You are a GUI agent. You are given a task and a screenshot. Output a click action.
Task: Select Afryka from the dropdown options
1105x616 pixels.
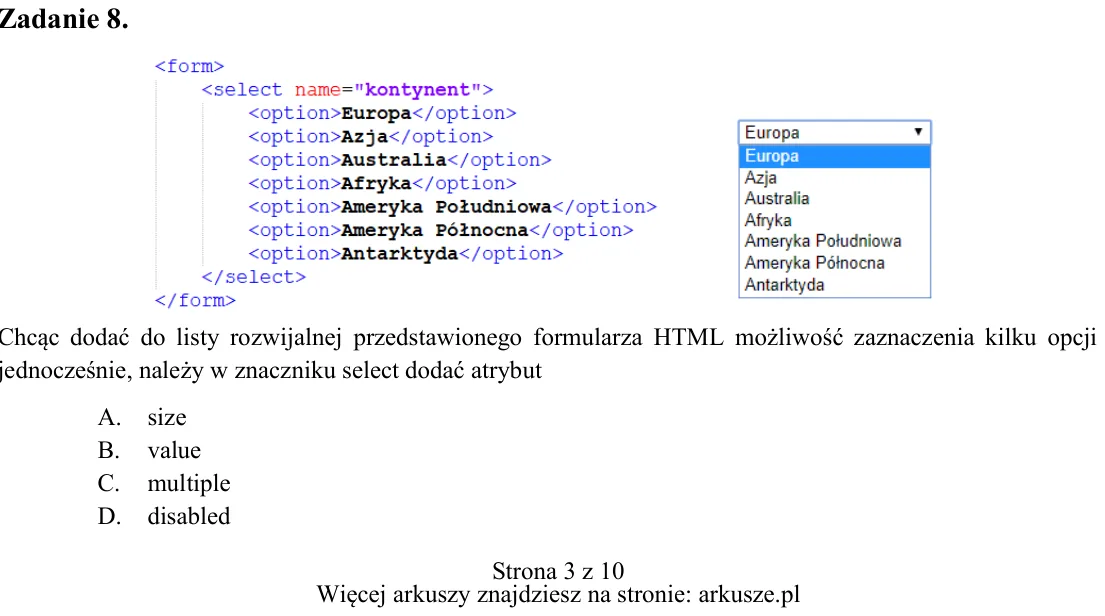(834, 221)
